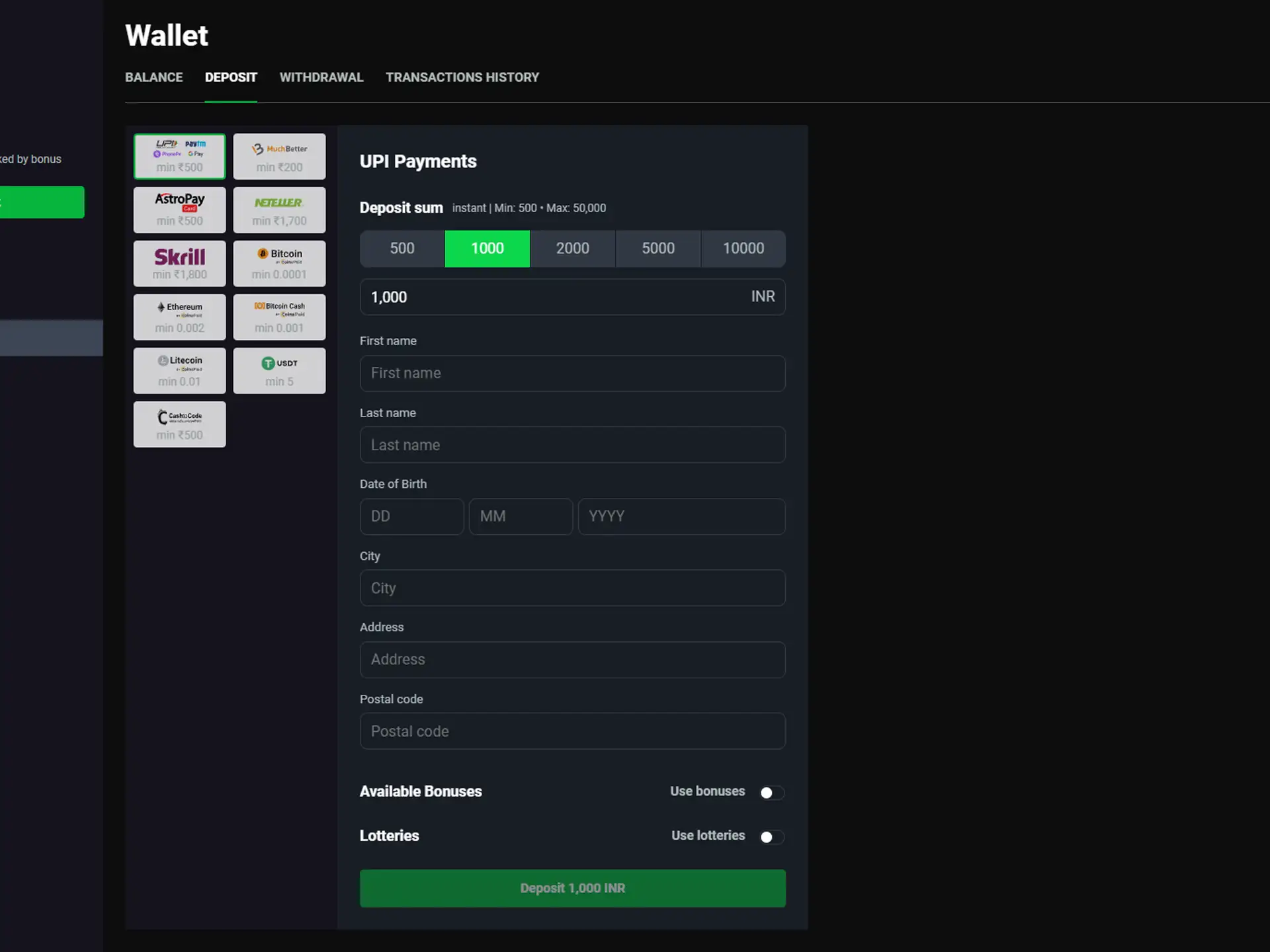The height and width of the screenshot is (952, 1270).
Task: Select Litecoin payment method
Action: 179,370
